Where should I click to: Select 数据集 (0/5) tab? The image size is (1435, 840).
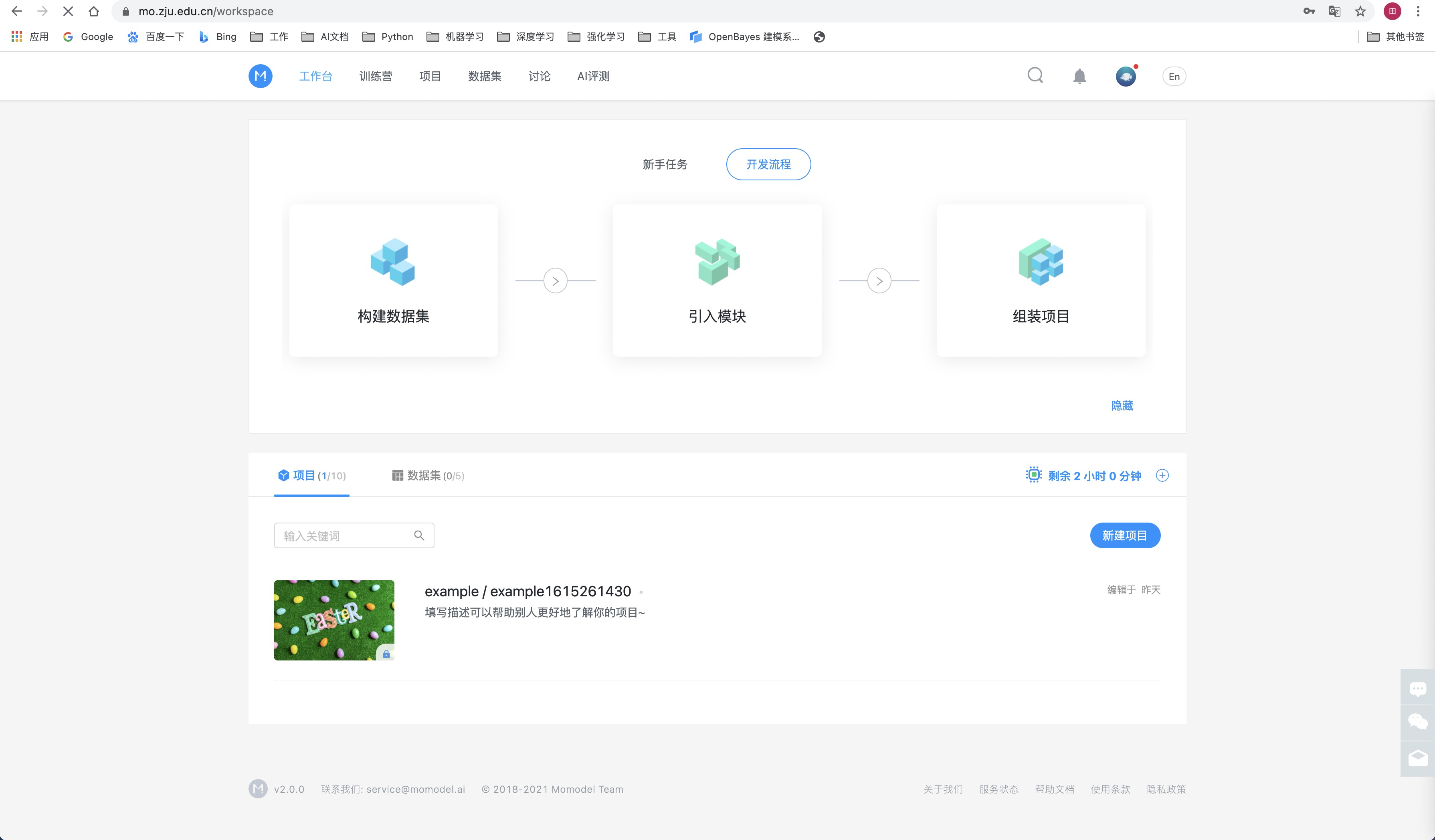pyautogui.click(x=428, y=476)
